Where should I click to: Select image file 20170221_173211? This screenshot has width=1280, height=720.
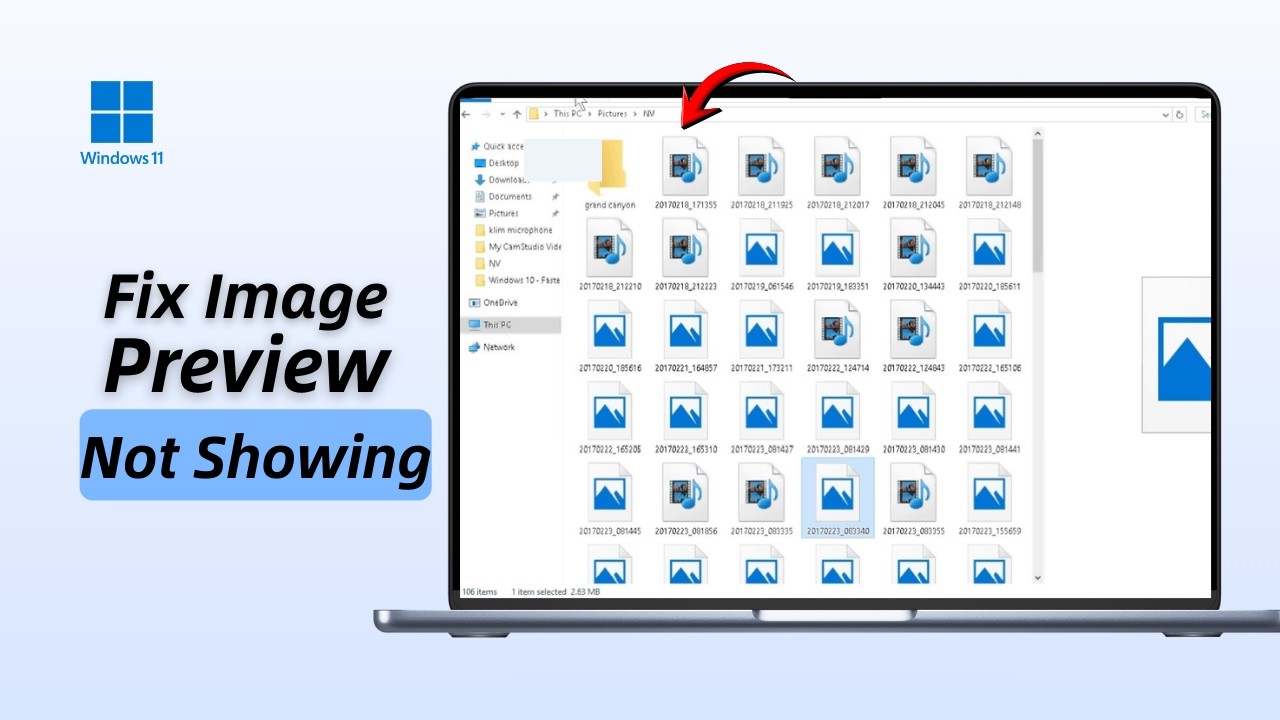pyautogui.click(x=761, y=336)
